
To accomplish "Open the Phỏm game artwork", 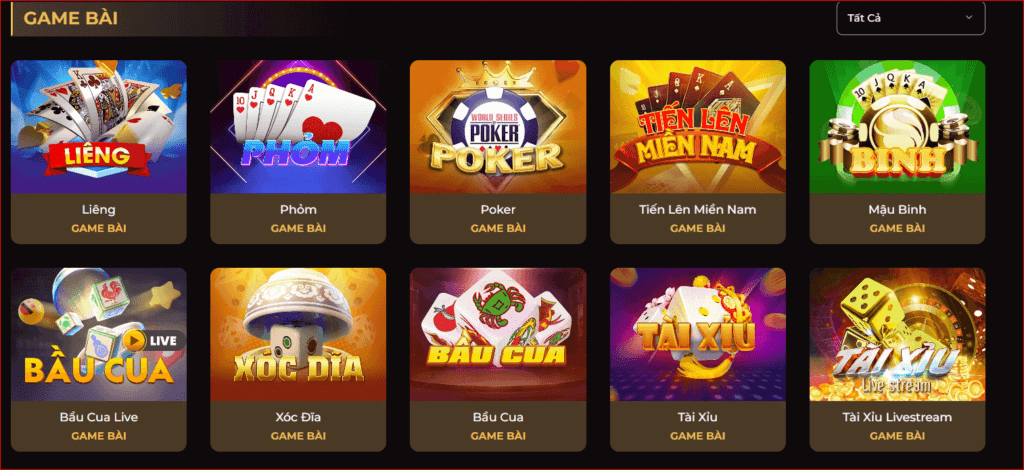I will 298,127.
